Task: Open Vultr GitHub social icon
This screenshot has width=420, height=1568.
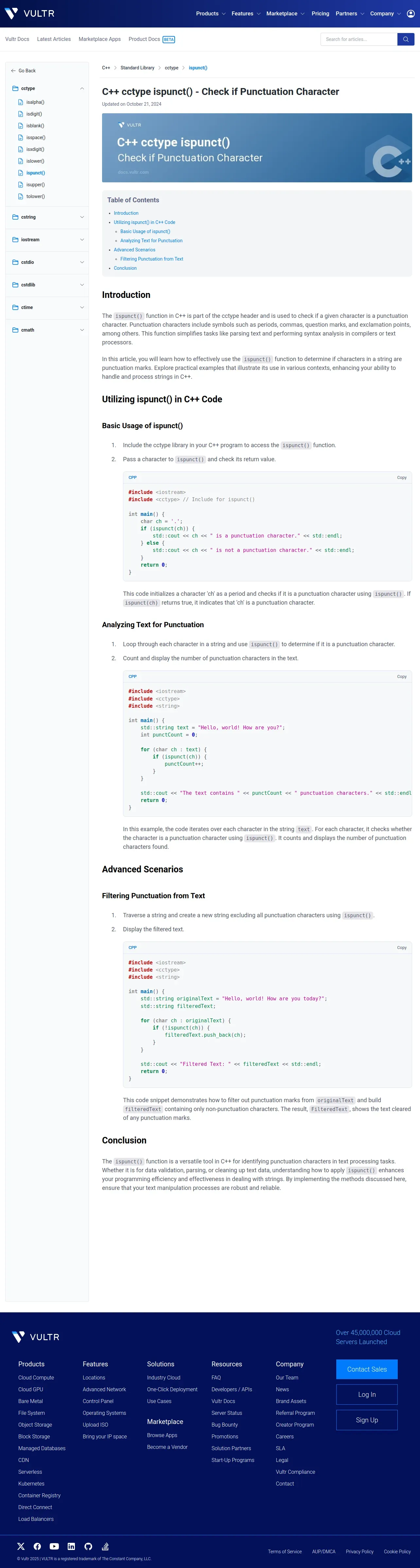Action: pyautogui.click(x=88, y=1546)
